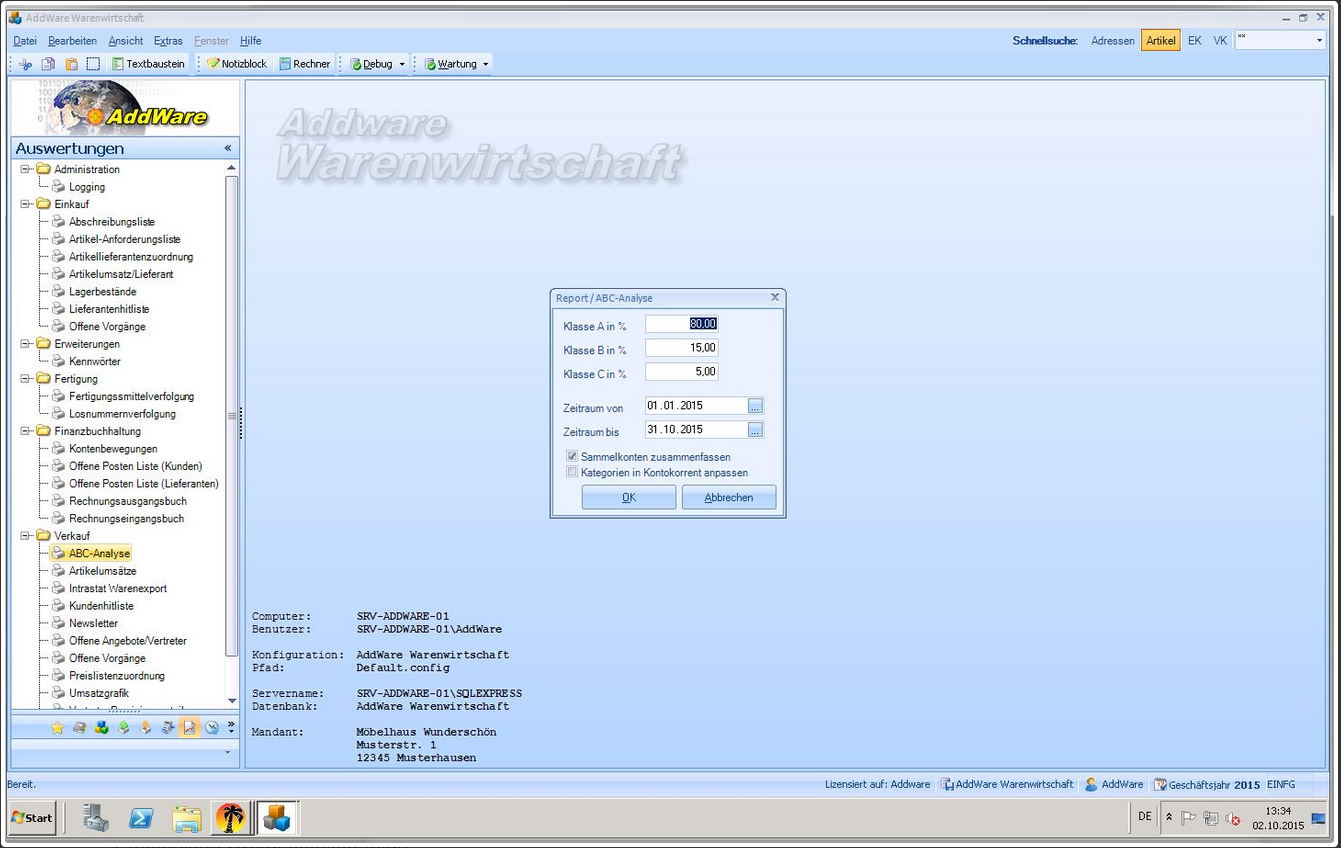Show more navigation pane buttons

[x=231, y=727]
